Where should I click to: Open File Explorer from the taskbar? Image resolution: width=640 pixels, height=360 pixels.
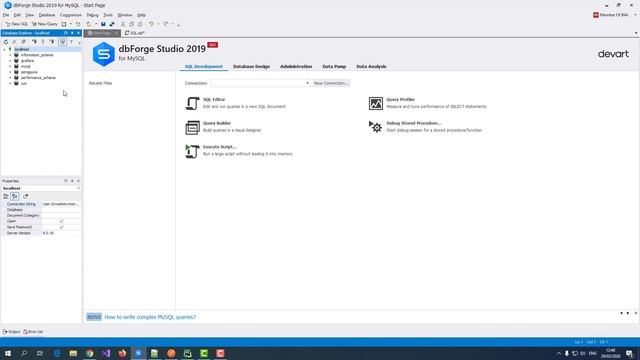pyautogui.click(x=73, y=353)
